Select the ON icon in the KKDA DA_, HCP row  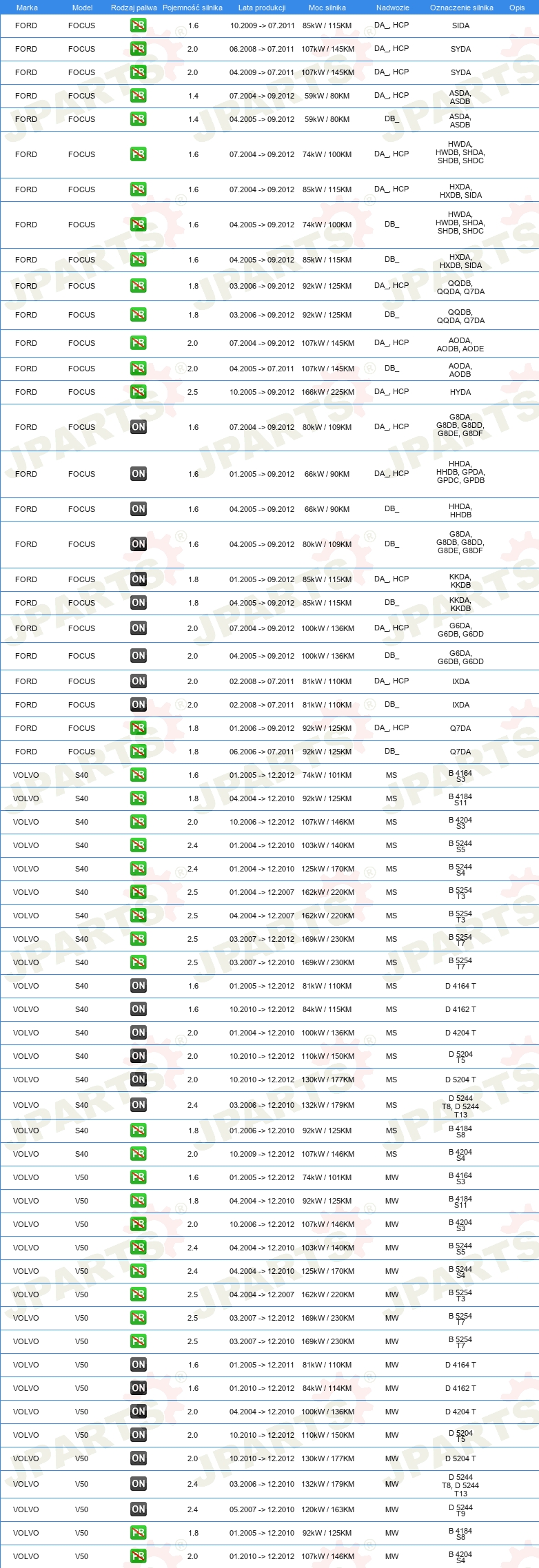[139, 579]
